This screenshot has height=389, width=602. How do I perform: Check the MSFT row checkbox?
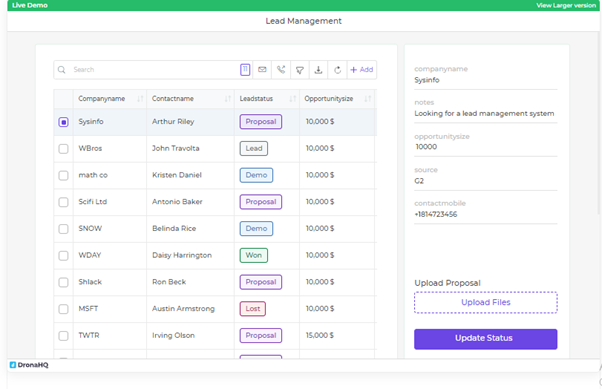(x=63, y=309)
